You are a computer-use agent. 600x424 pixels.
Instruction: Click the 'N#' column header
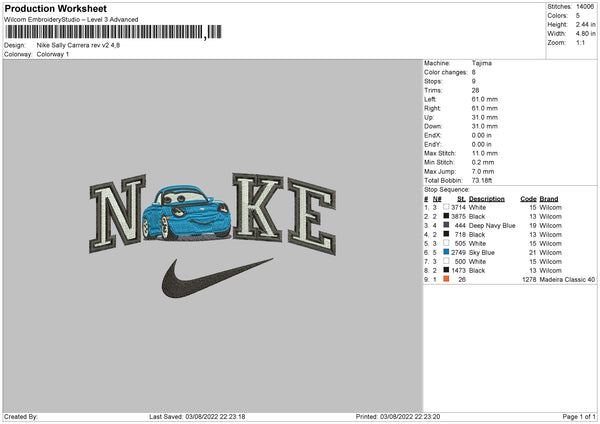(x=437, y=199)
